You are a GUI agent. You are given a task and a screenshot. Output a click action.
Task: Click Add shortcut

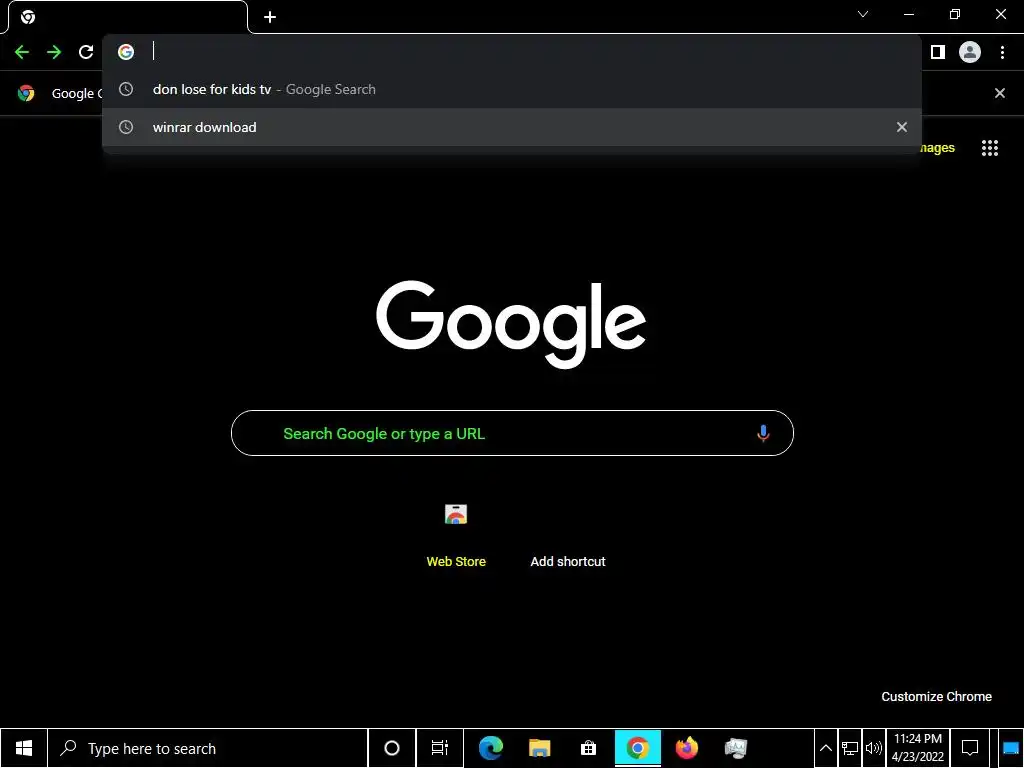tap(568, 562)
